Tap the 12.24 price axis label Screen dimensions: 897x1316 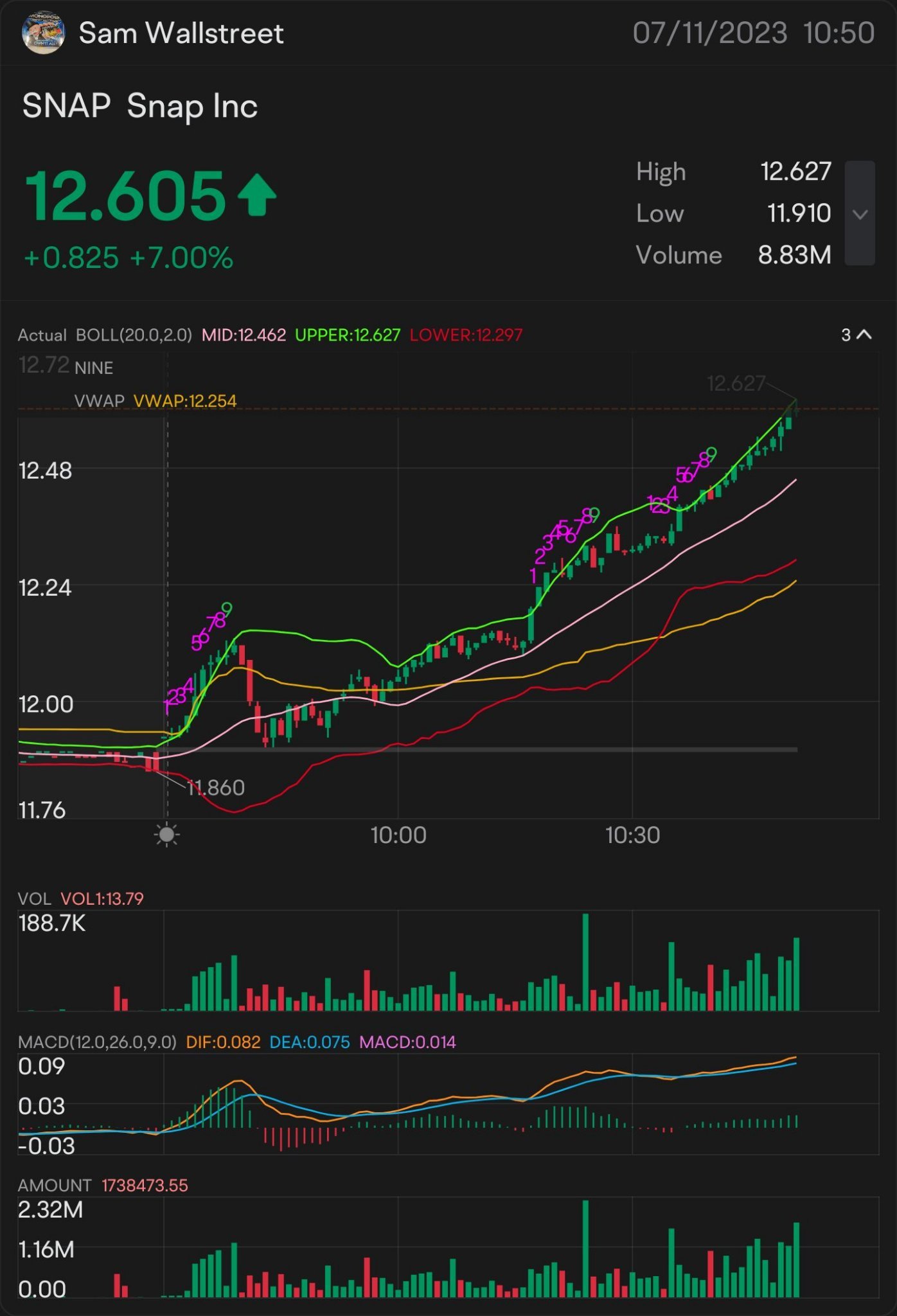[45, 588]
